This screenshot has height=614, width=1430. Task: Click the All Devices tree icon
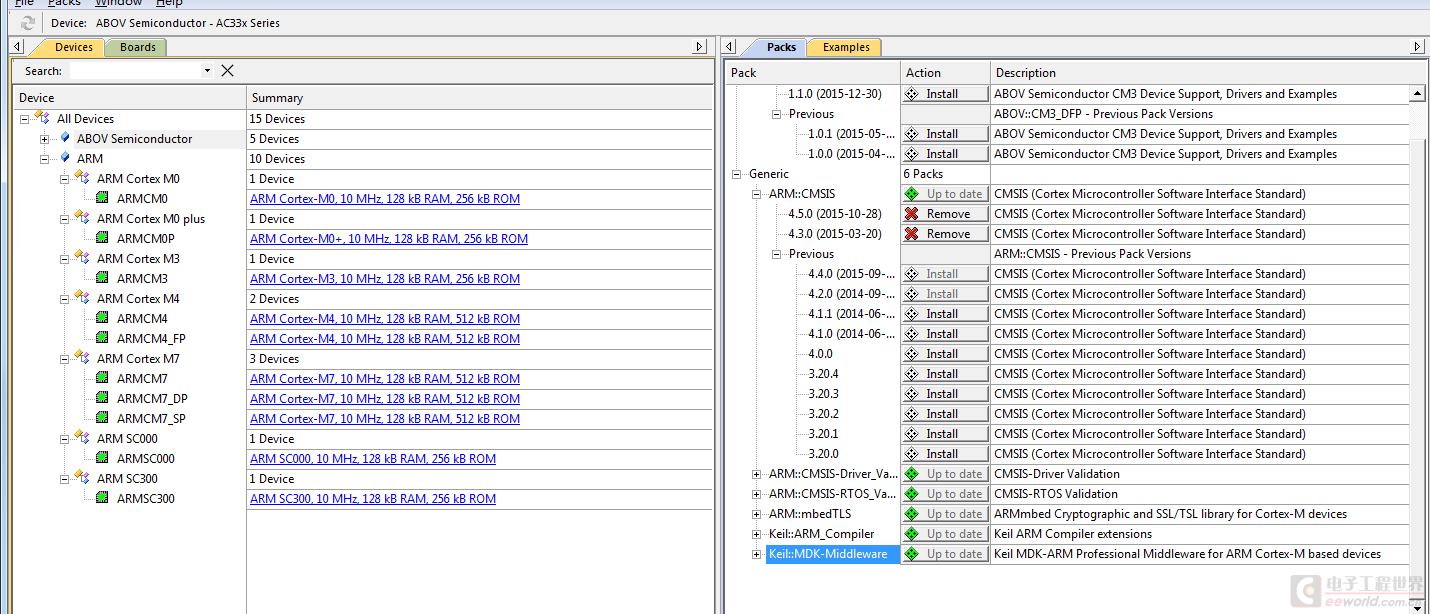click(x=43, y=118)
